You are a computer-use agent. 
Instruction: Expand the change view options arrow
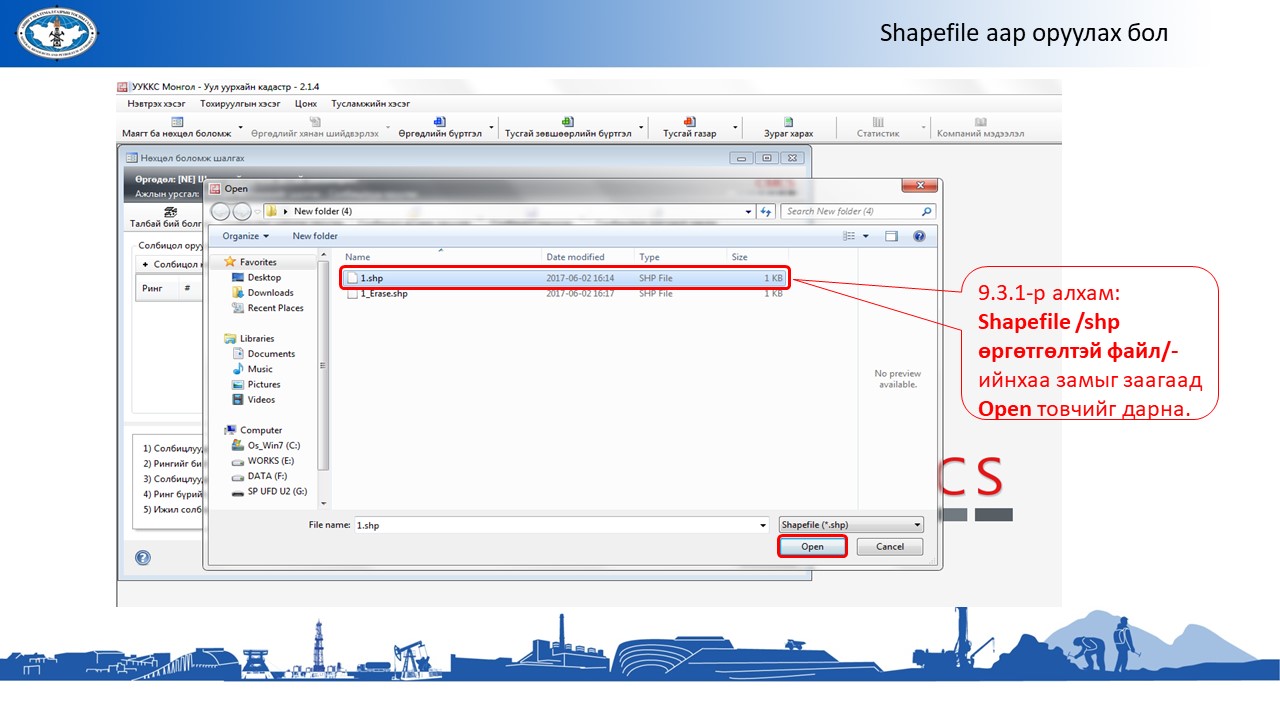[x=866, y=236]
